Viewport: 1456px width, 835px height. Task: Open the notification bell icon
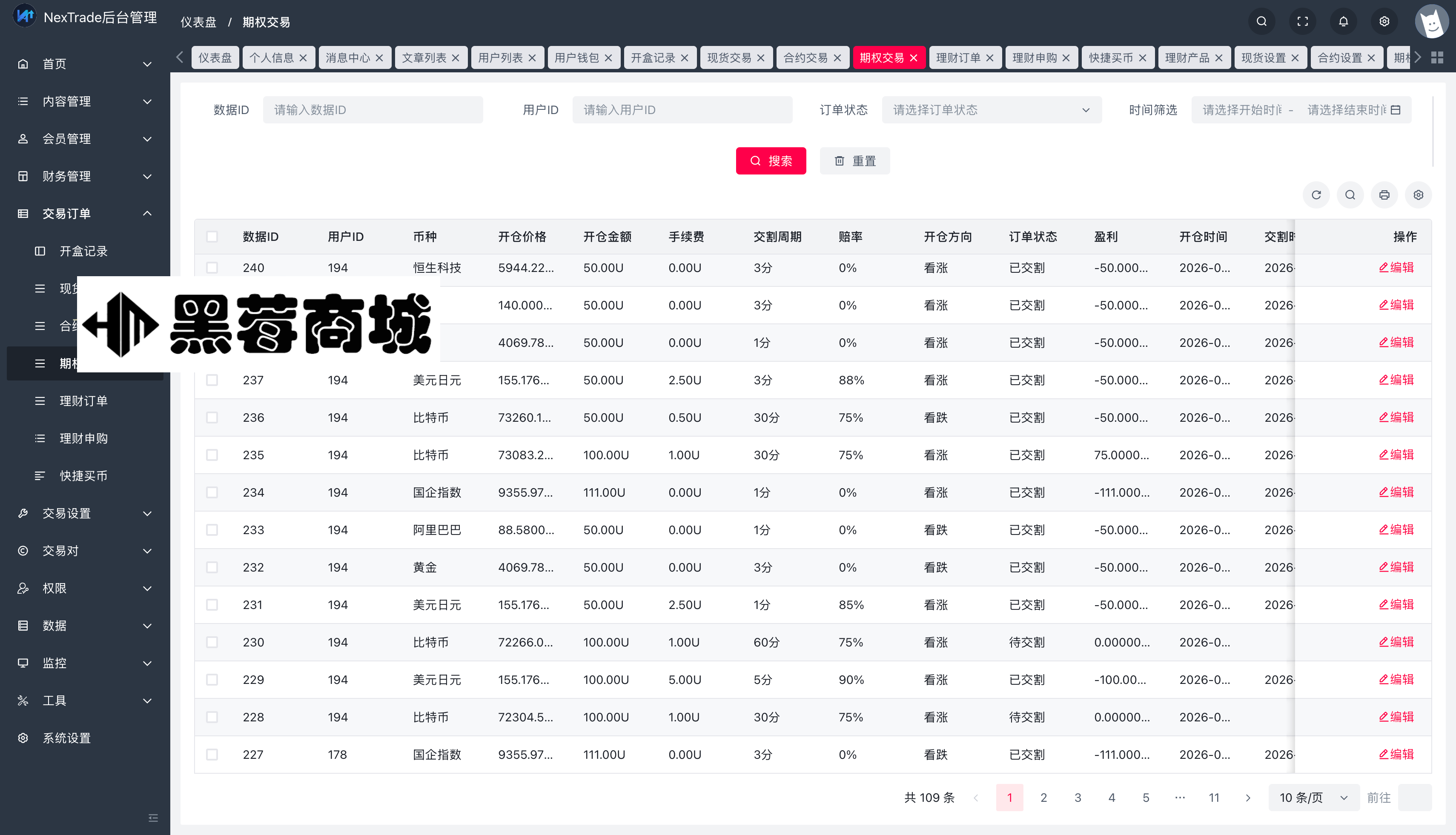(1344, 21)
